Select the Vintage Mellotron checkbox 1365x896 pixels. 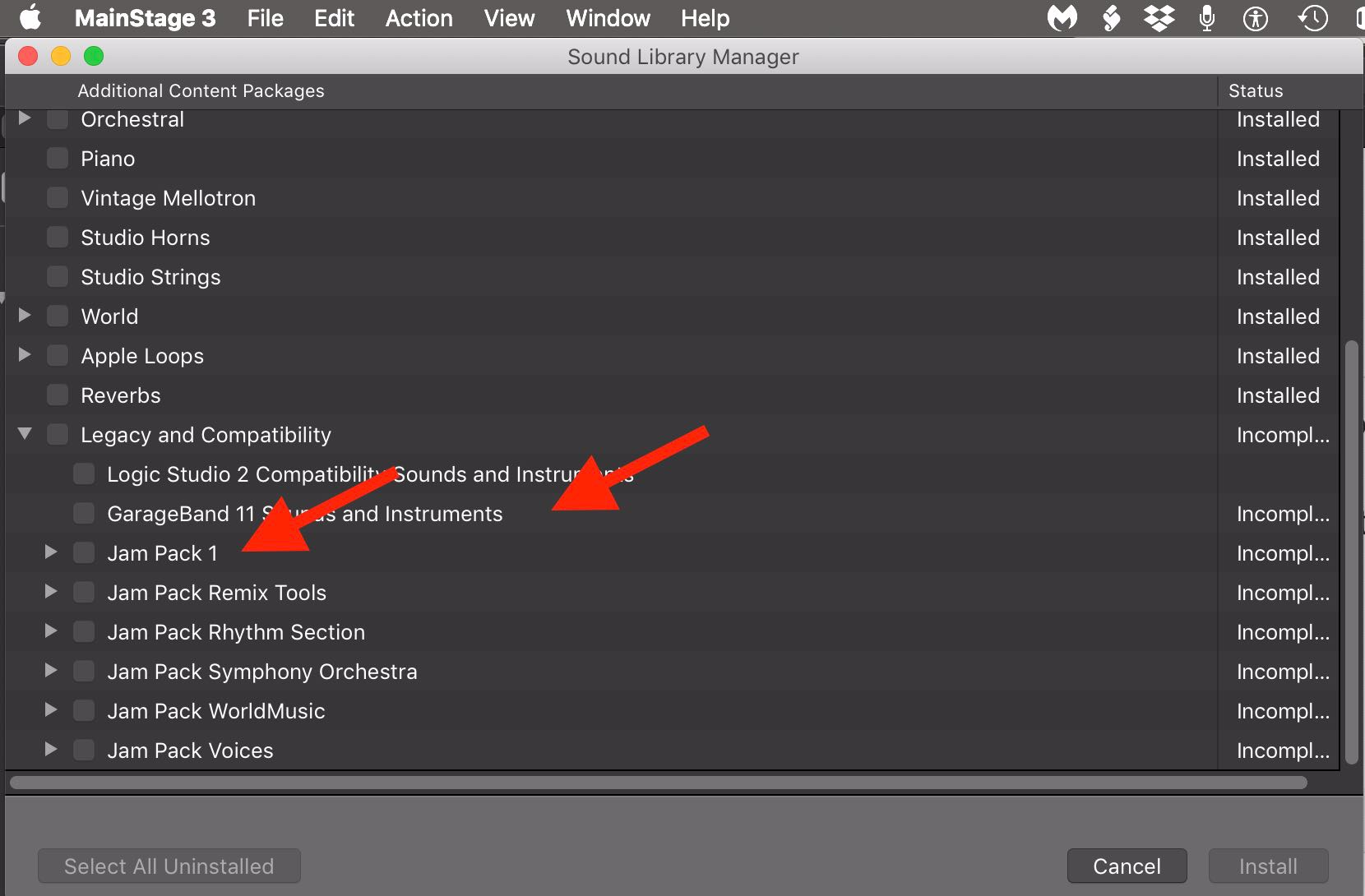(58, 197)
